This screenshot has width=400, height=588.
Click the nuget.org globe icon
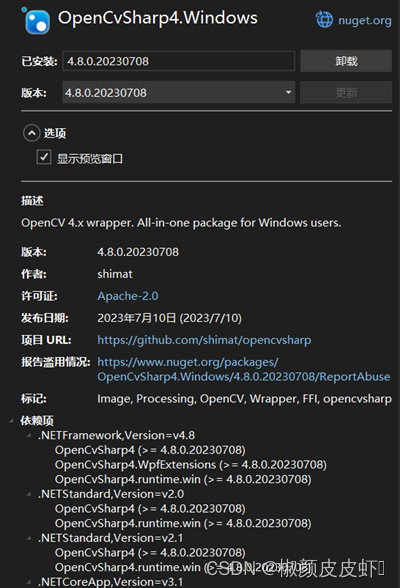coord(324,20)
